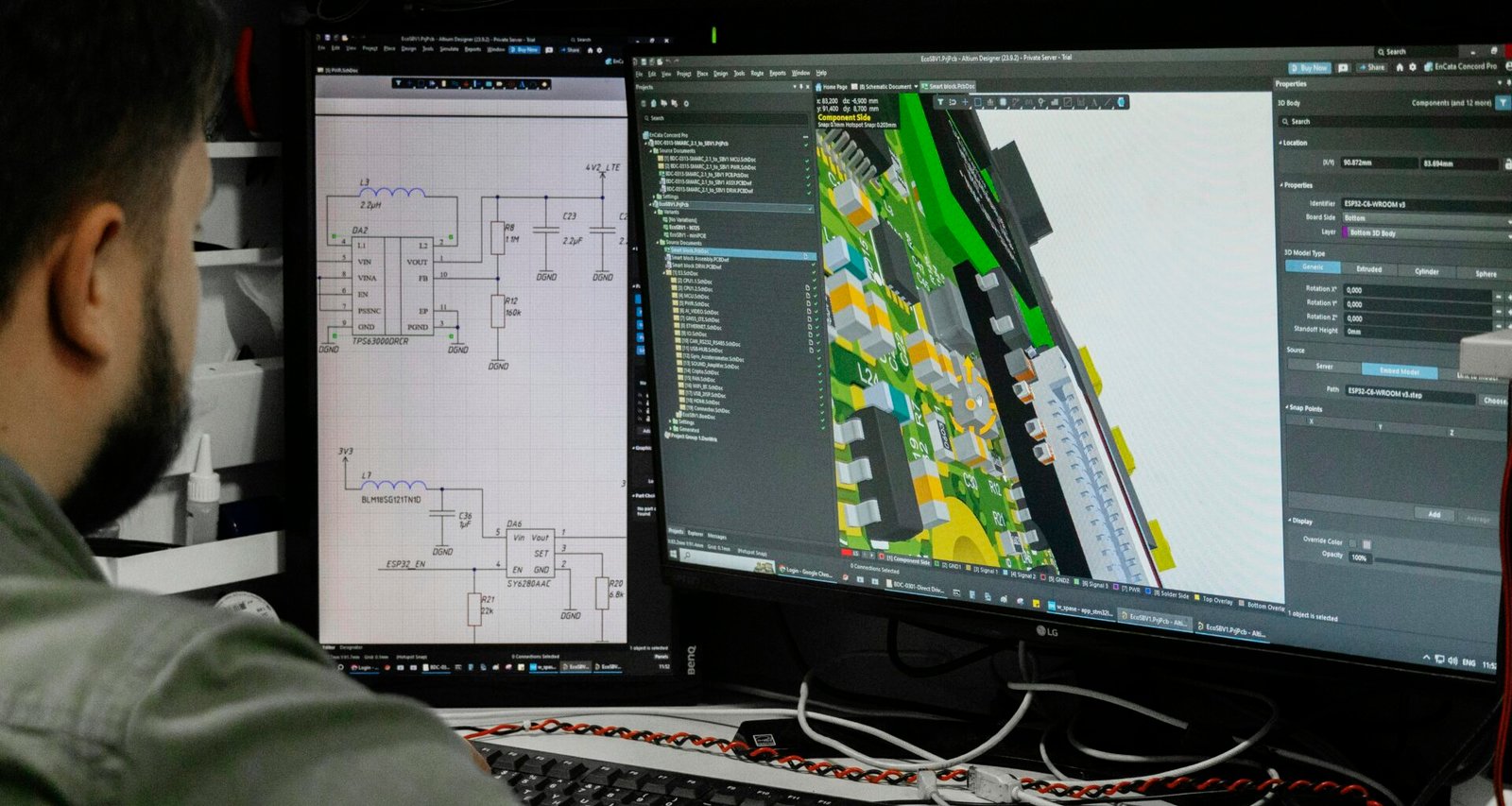1512x806 pixels.
Task: Open settings gear icon in right Altium title bar
Action: tap(1413, 67)
